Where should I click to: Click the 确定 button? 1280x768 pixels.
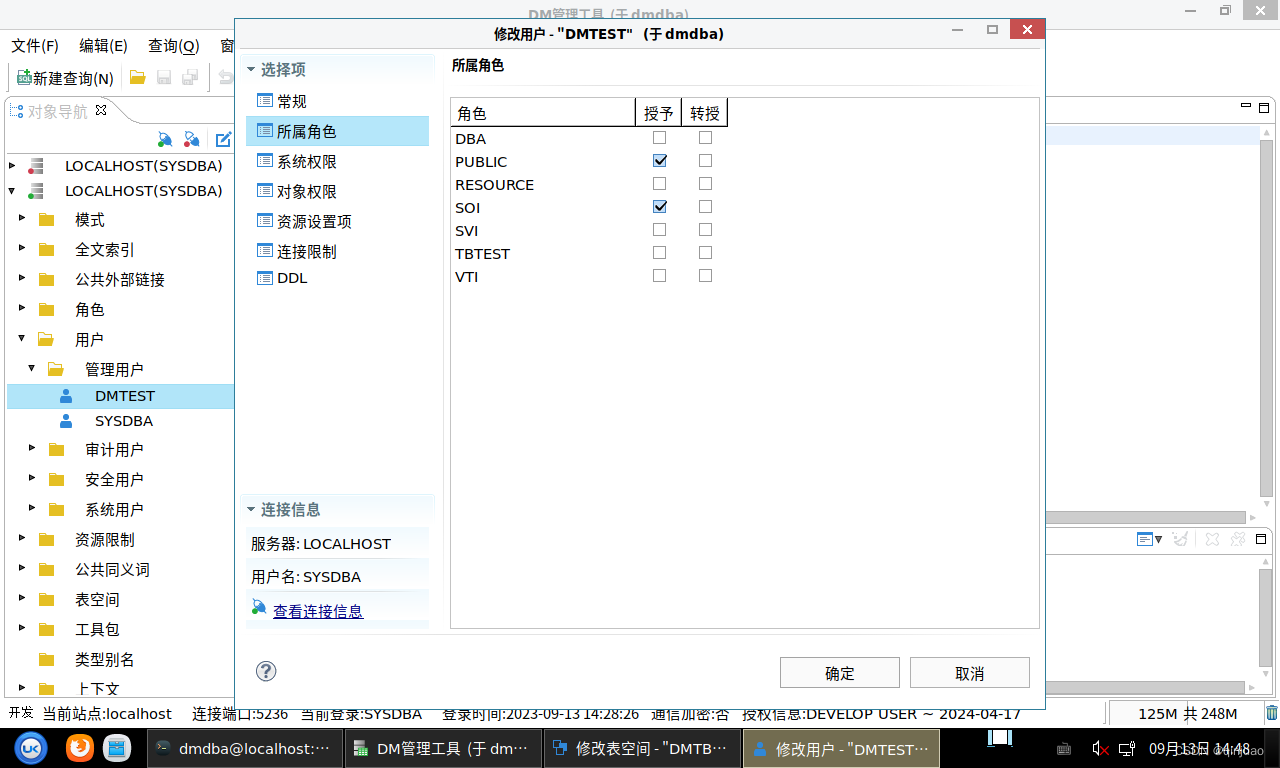click(840, 673)
